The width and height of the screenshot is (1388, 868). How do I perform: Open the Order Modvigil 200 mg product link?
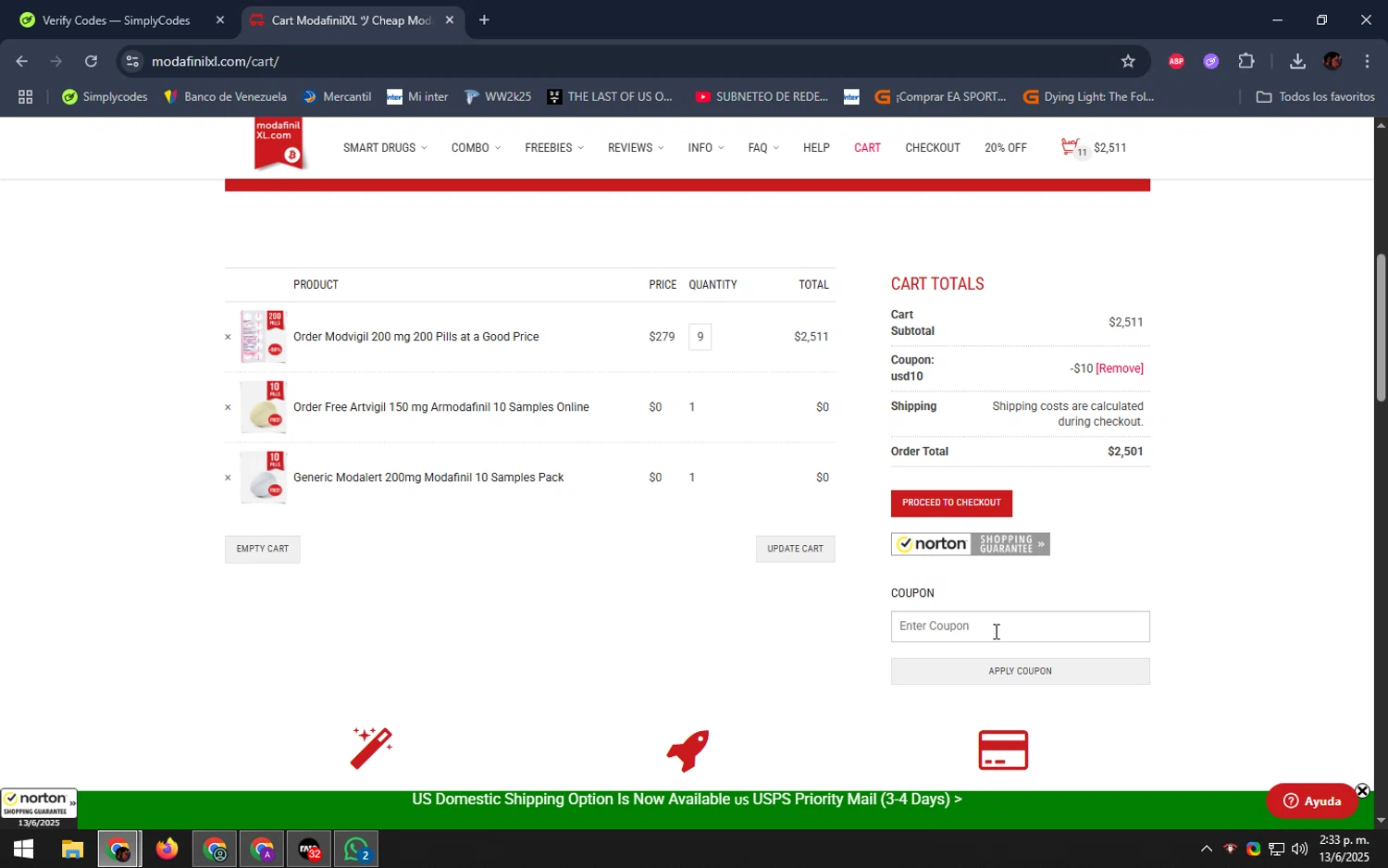(x=415, y=337)
